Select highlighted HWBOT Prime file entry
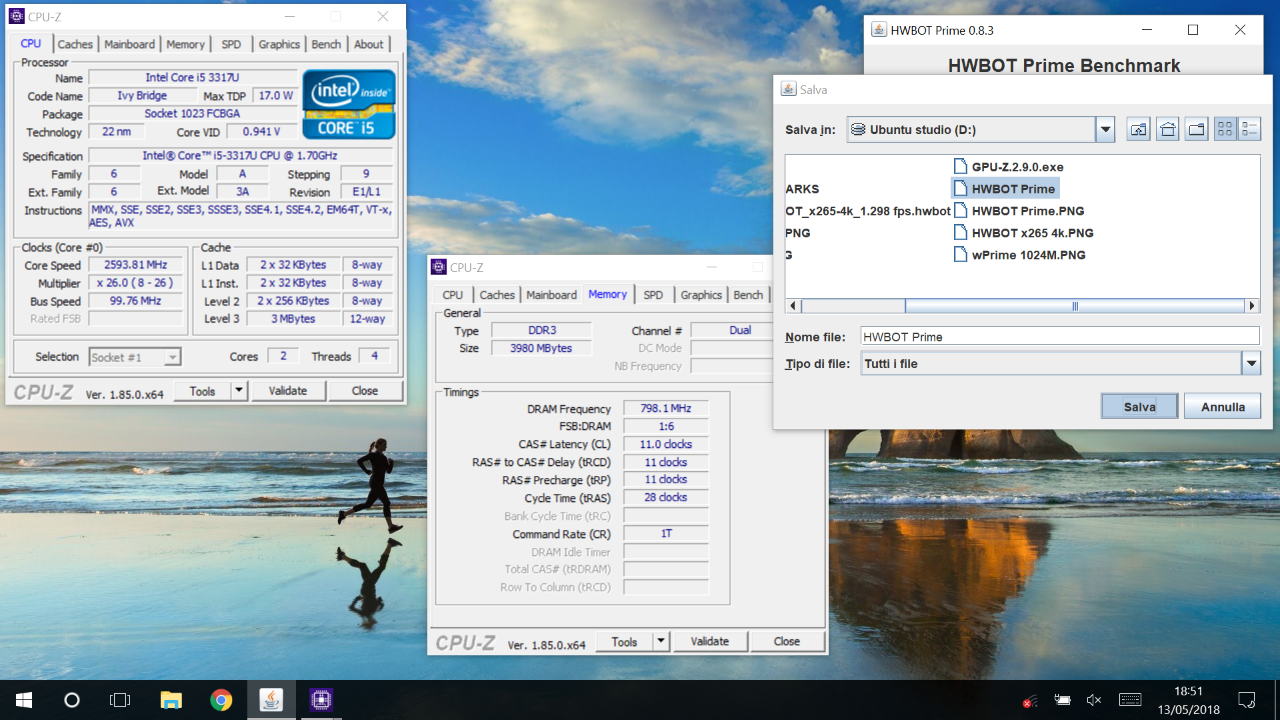This screenshot has height=720, width=1280. pyautogui.click(x=1004, y=189)
